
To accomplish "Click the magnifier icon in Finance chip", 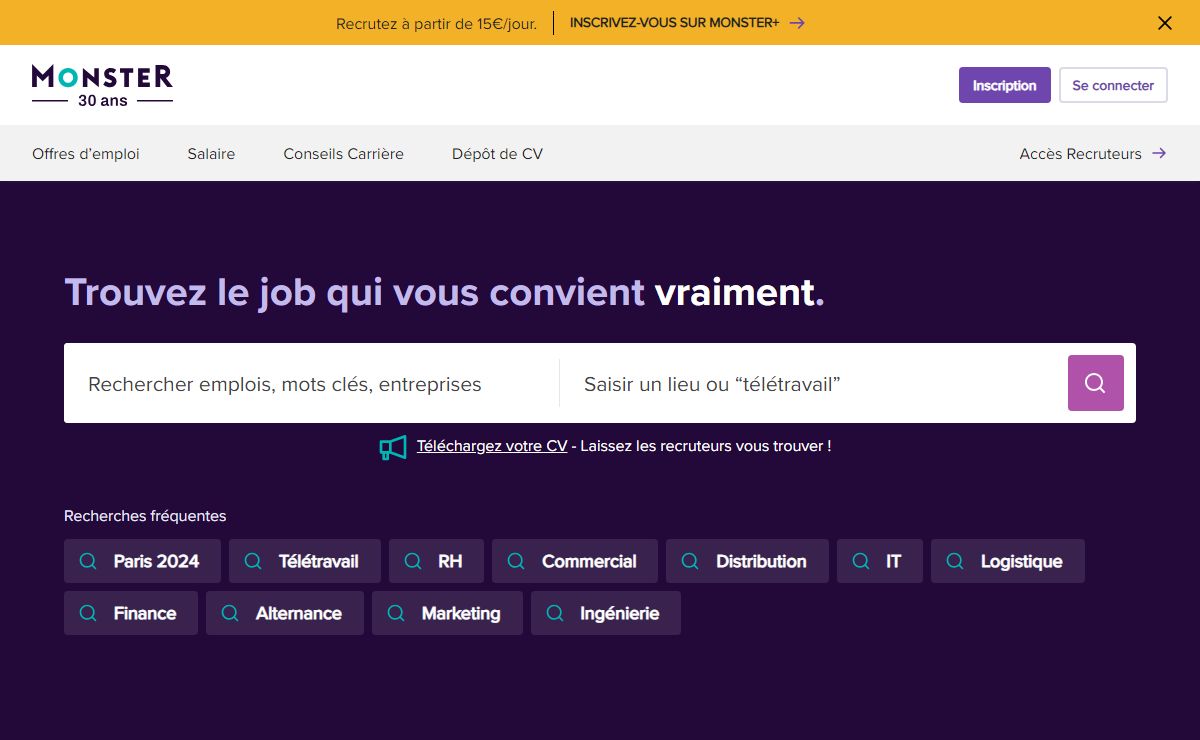I will (x=88, y=613).
